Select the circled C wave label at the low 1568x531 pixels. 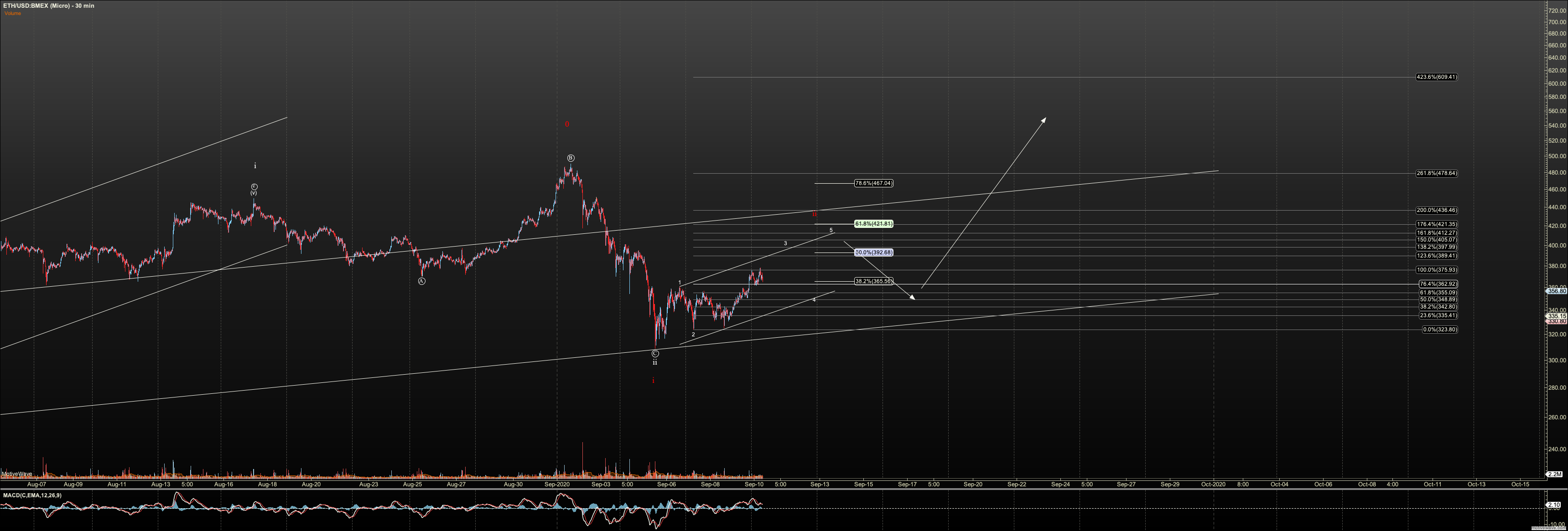pyautogui.click(x=655, y=354)
